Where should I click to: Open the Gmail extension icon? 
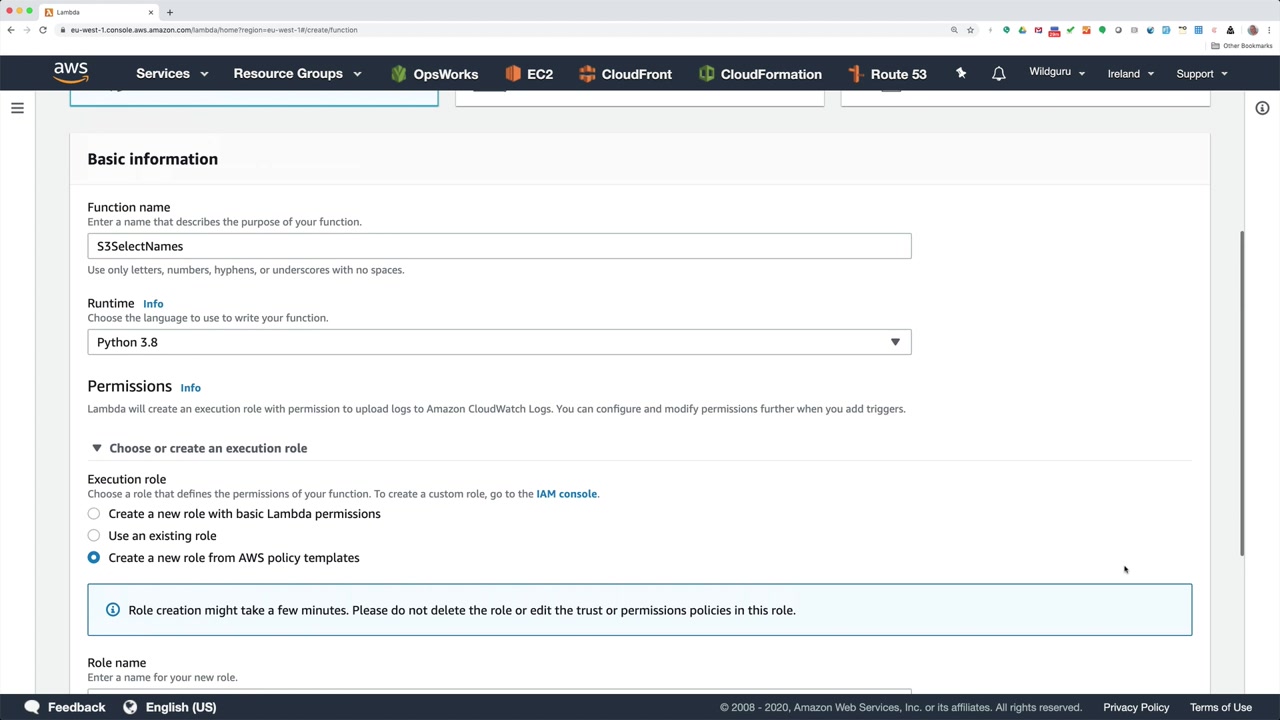point(1038,30)
